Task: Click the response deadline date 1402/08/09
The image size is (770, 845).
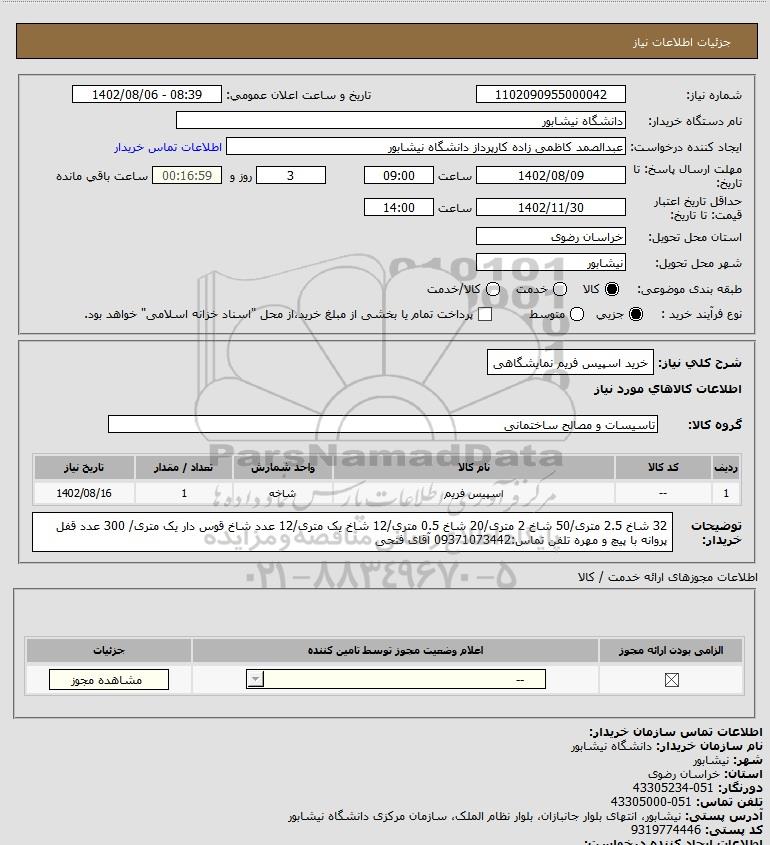Action: coord(551,175)
